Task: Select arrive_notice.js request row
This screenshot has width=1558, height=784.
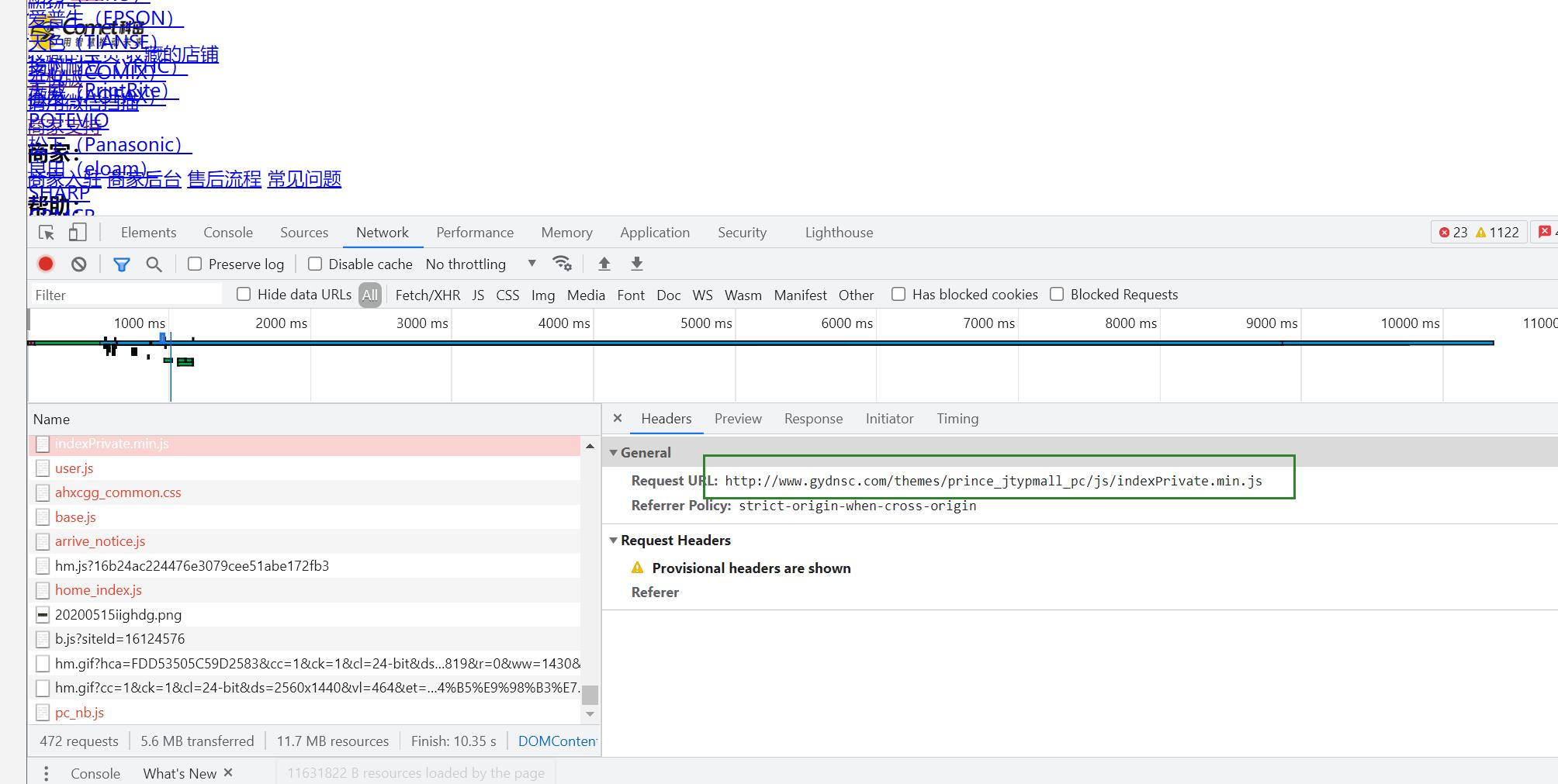Action: point(305,541)
